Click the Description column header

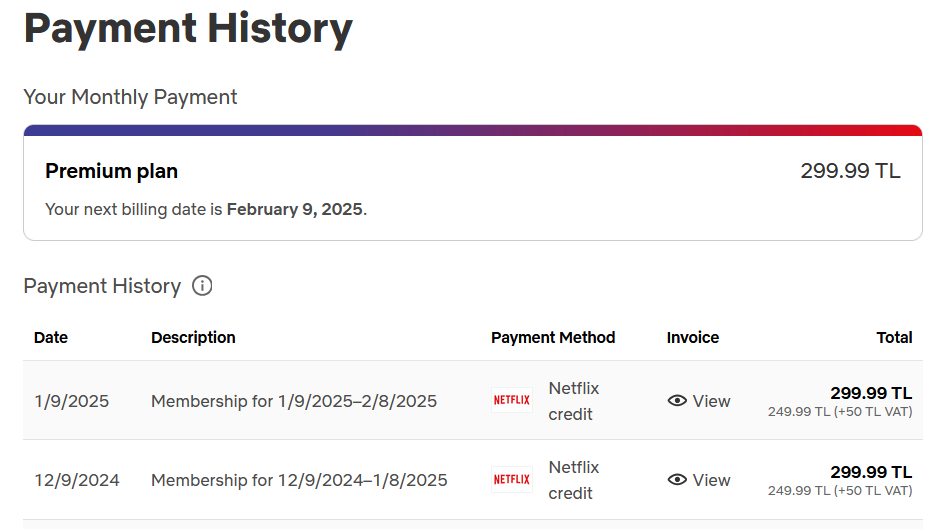[193, 337]
